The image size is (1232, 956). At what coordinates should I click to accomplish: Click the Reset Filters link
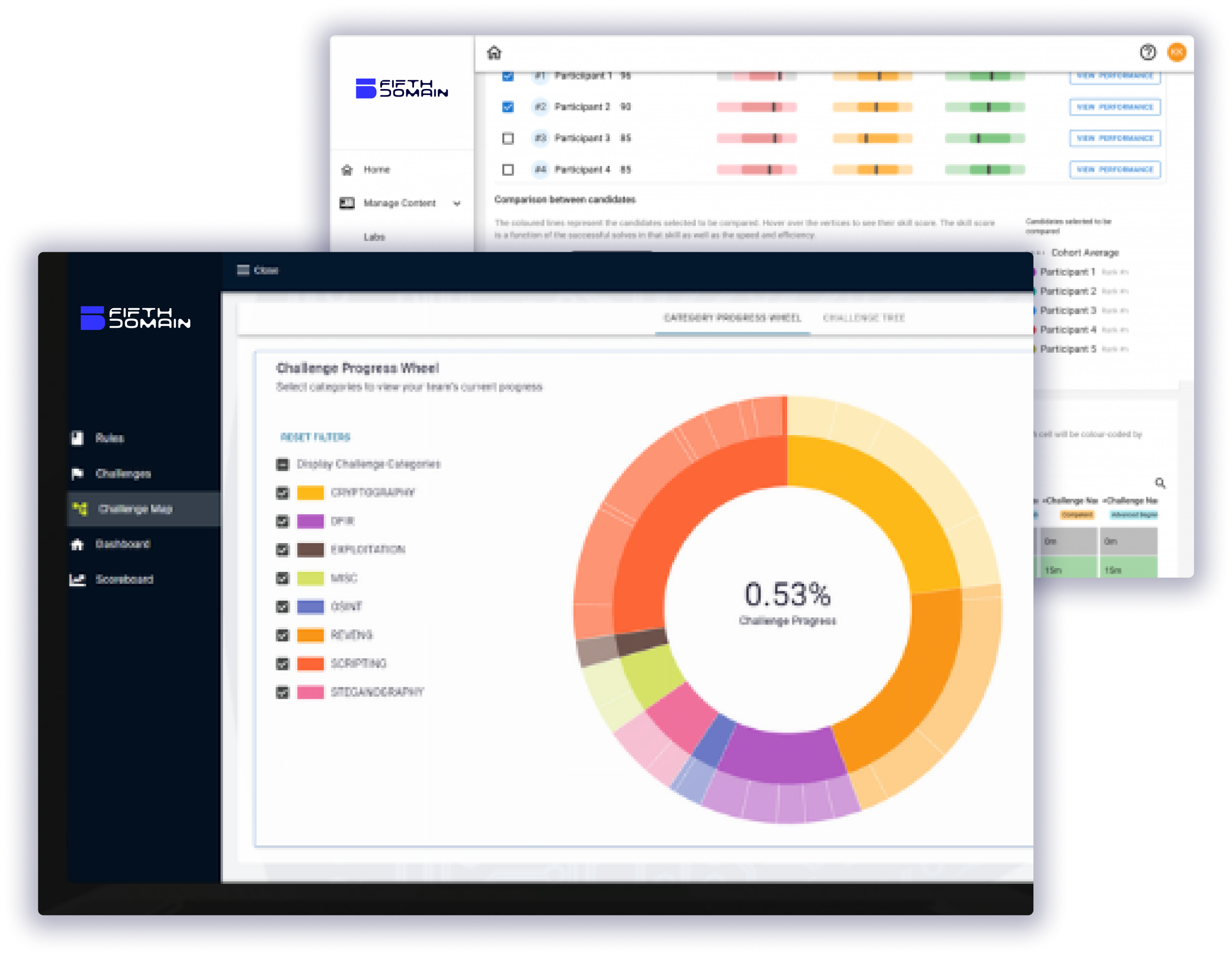click(x=315, y=437)
